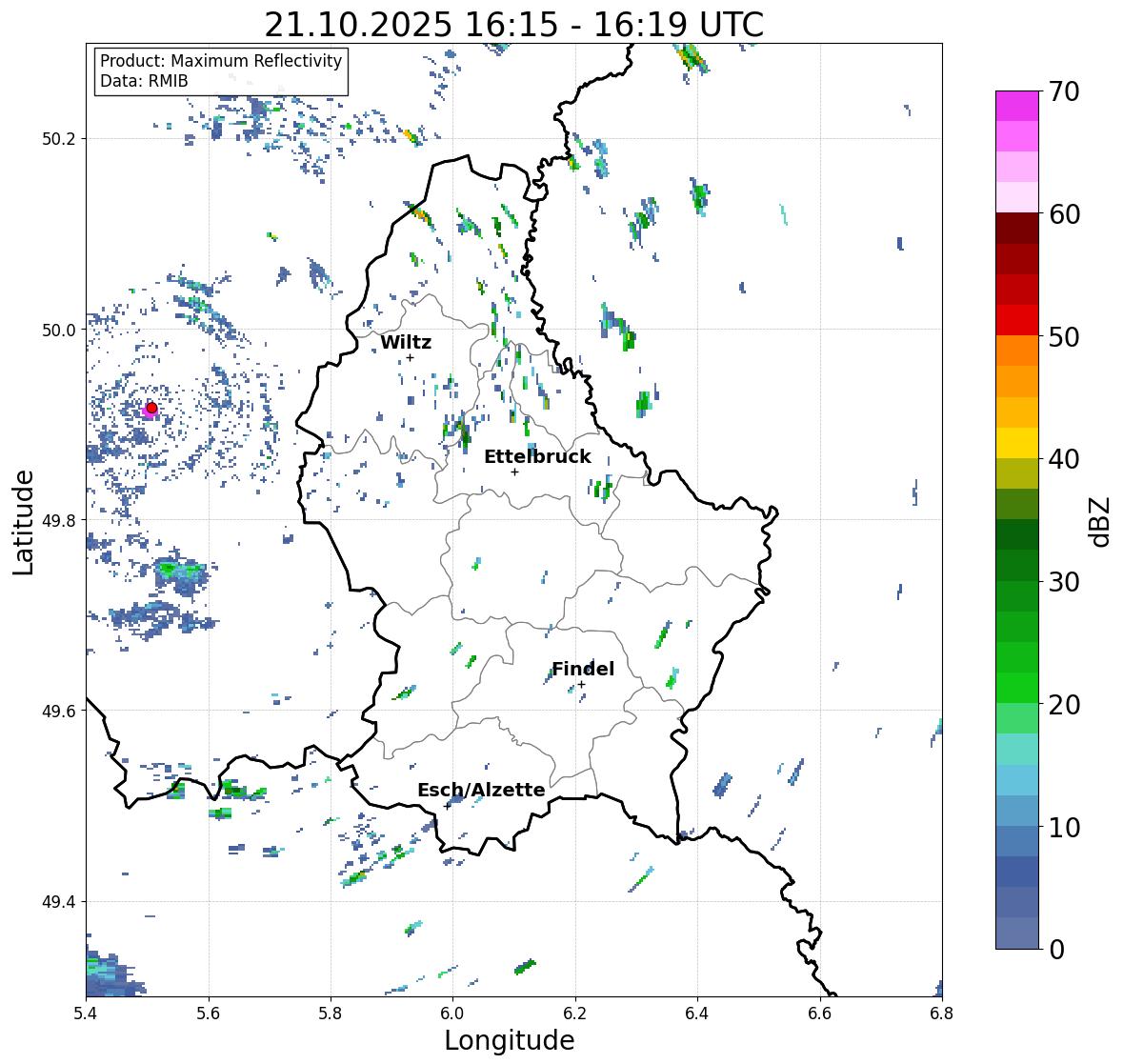Click the latitude tick label 50.0
The image size is (1123, 1064).
pyautogui.click(x=59, y=330)
